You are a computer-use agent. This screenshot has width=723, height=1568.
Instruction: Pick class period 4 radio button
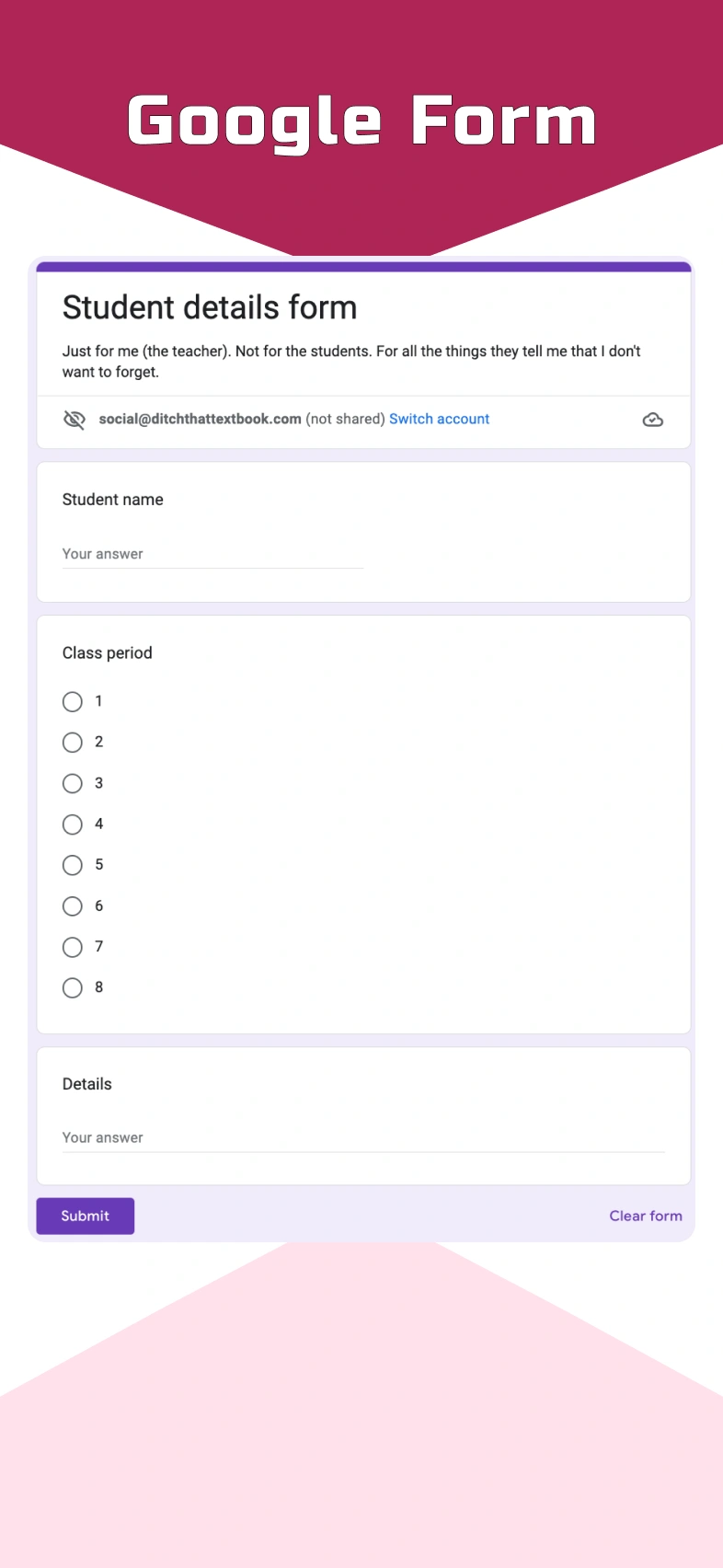tap(73, 824)
